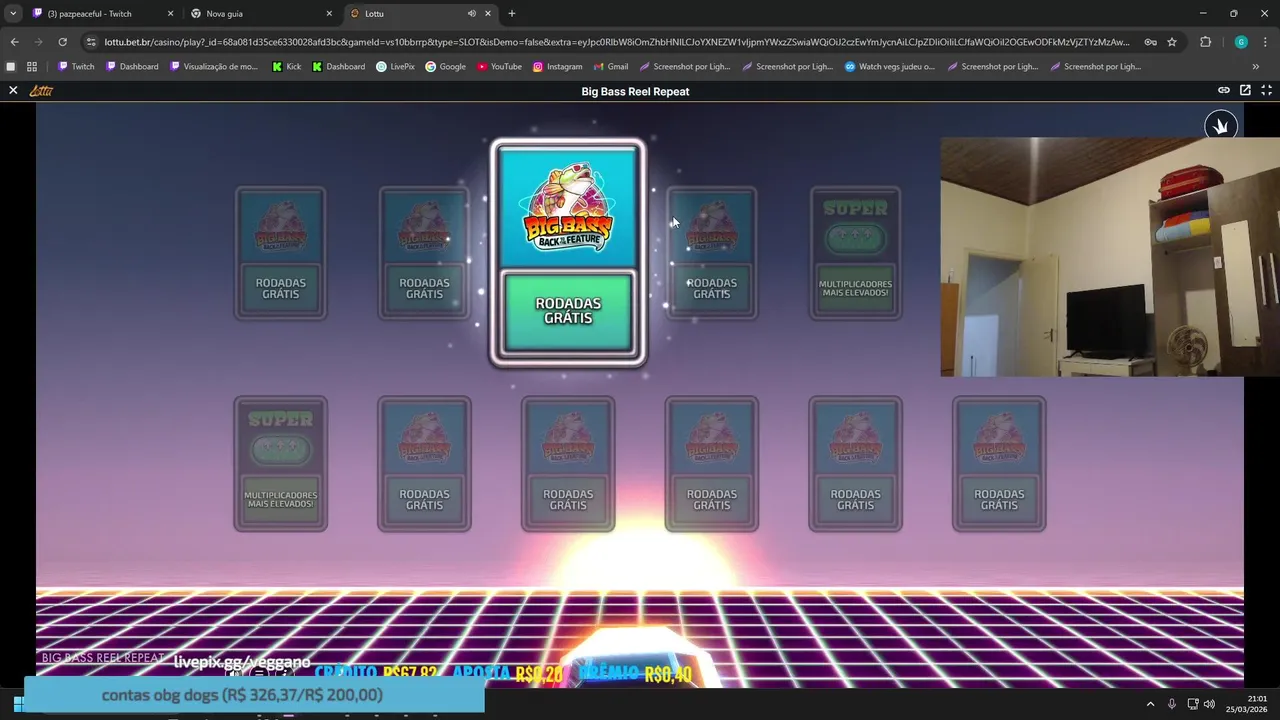This screenshot has width=1280, height=720.
Task: Pick the top-row SUPER multiplicadores card
Action: tap(855, 254)
